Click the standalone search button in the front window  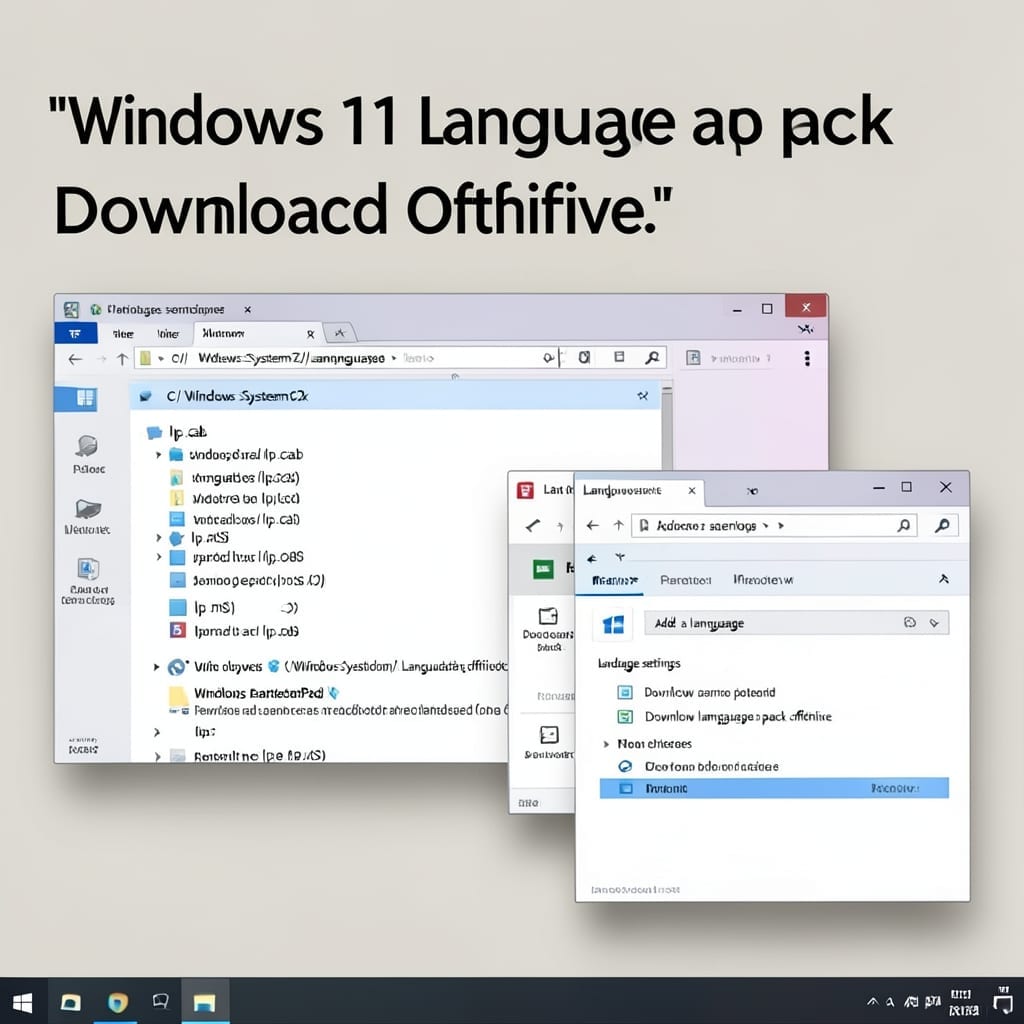coord(942,525)
